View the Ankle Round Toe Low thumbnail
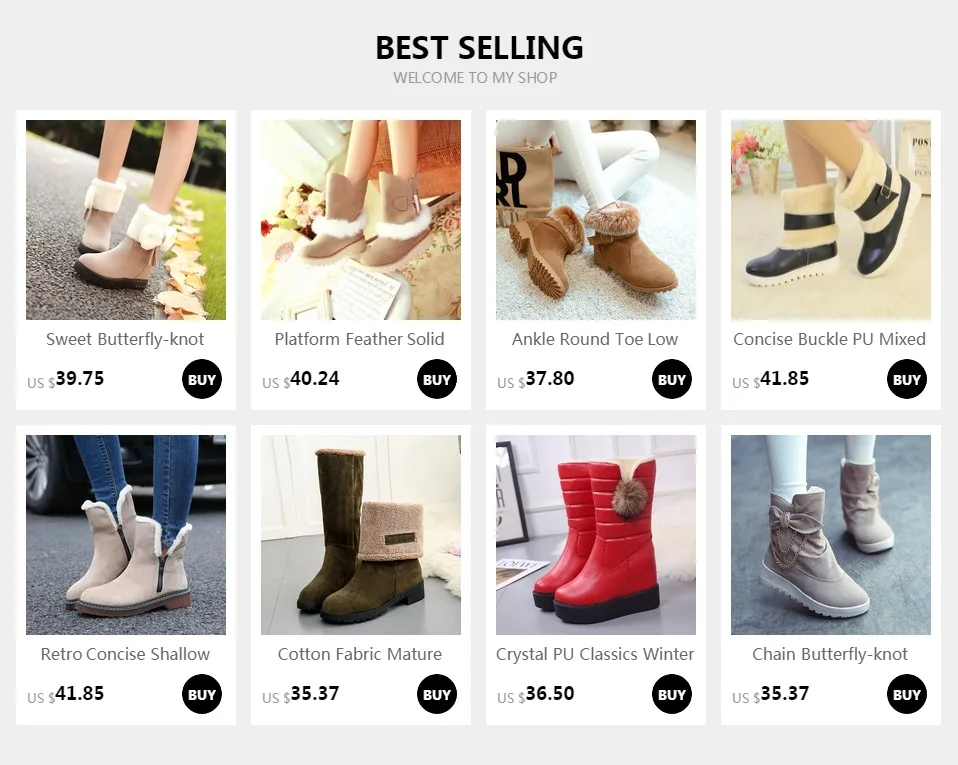Viewport: 958px width, 765px height. coord(596,220)
